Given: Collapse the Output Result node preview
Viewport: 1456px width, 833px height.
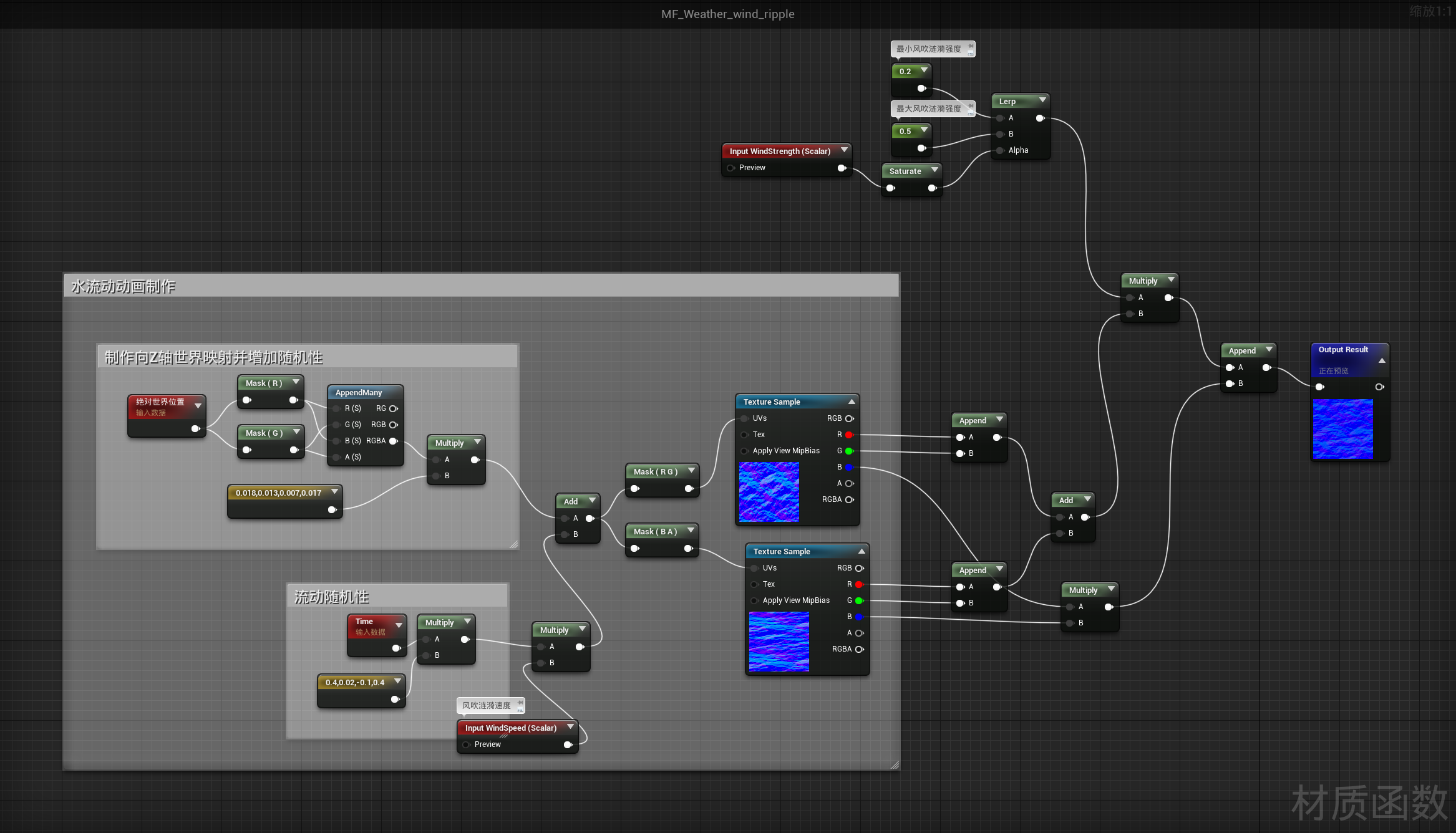Looking at the screenshot, I should [1382, 360].
